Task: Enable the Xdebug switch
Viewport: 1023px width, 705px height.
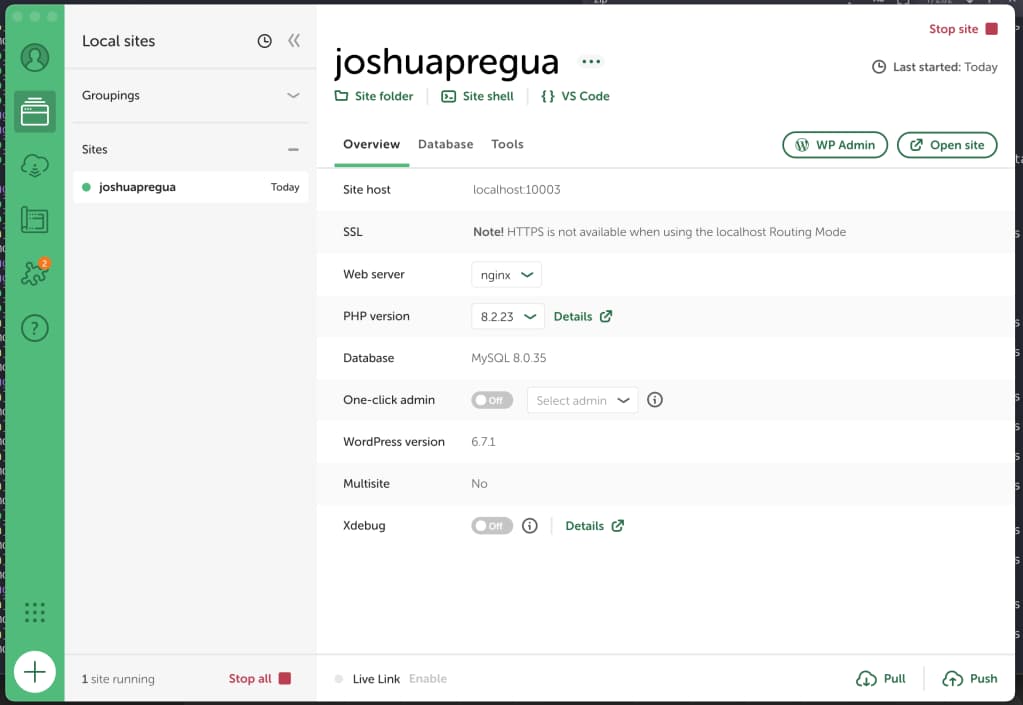Action: [491, 525]
